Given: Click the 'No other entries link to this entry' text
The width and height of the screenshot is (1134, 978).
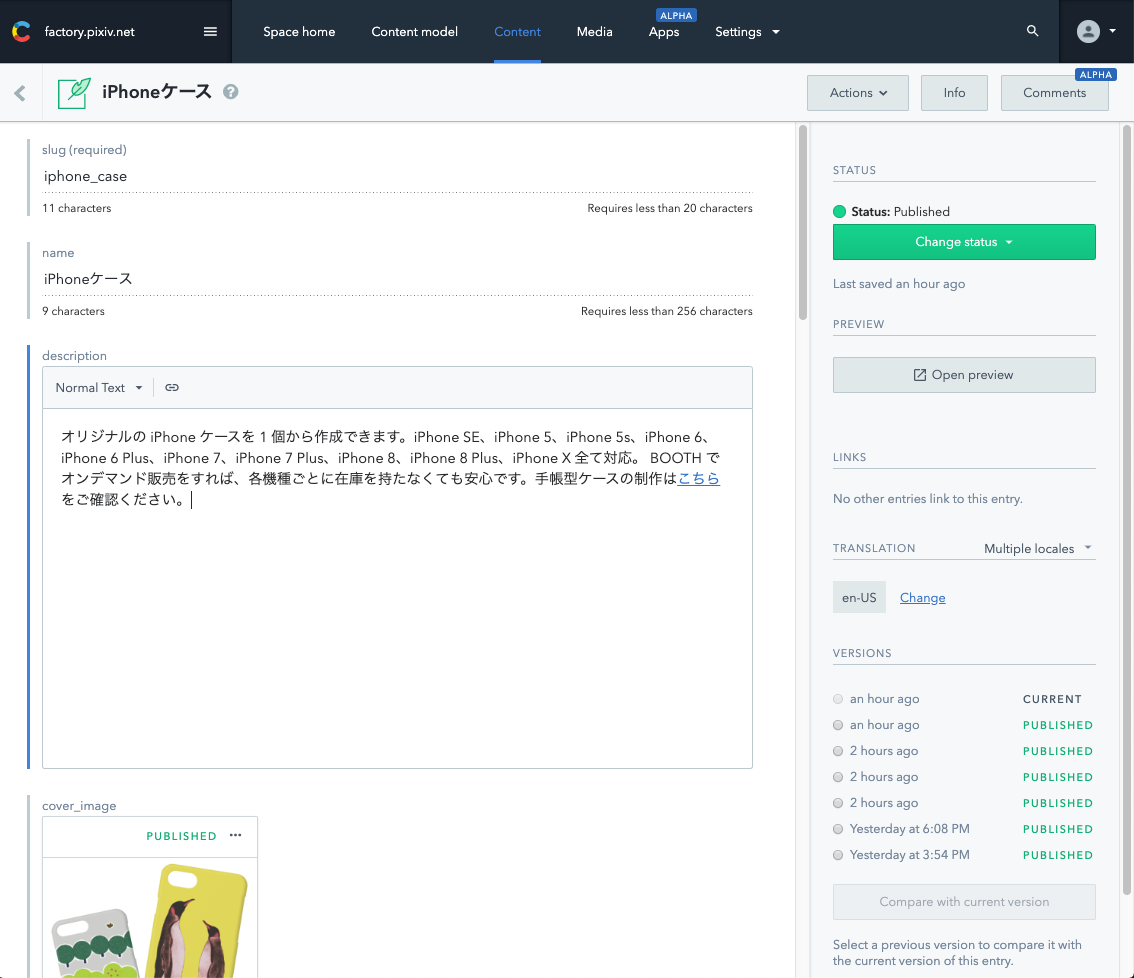Looking at the screenshot, I should (928, 498).
